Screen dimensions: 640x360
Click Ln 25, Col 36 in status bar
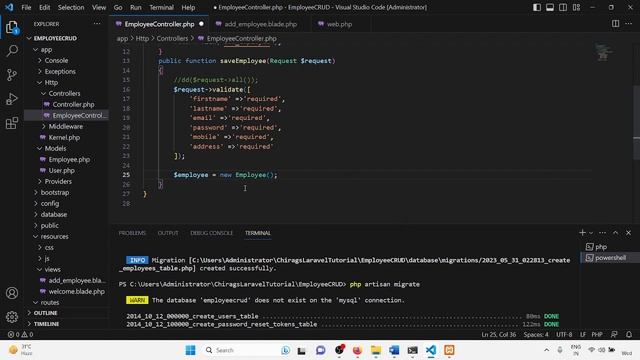(x=498, y=334)
